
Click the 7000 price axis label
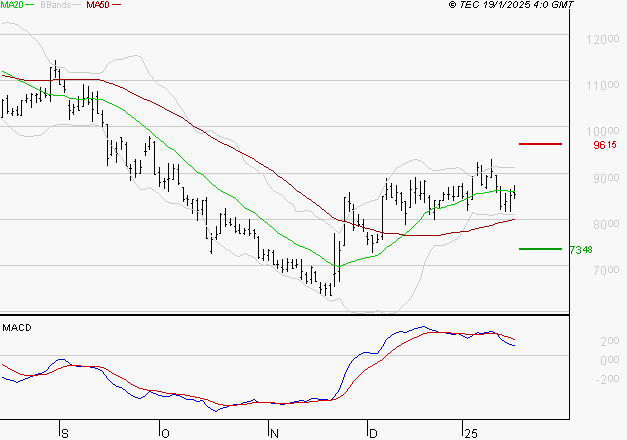click(599, 271)
